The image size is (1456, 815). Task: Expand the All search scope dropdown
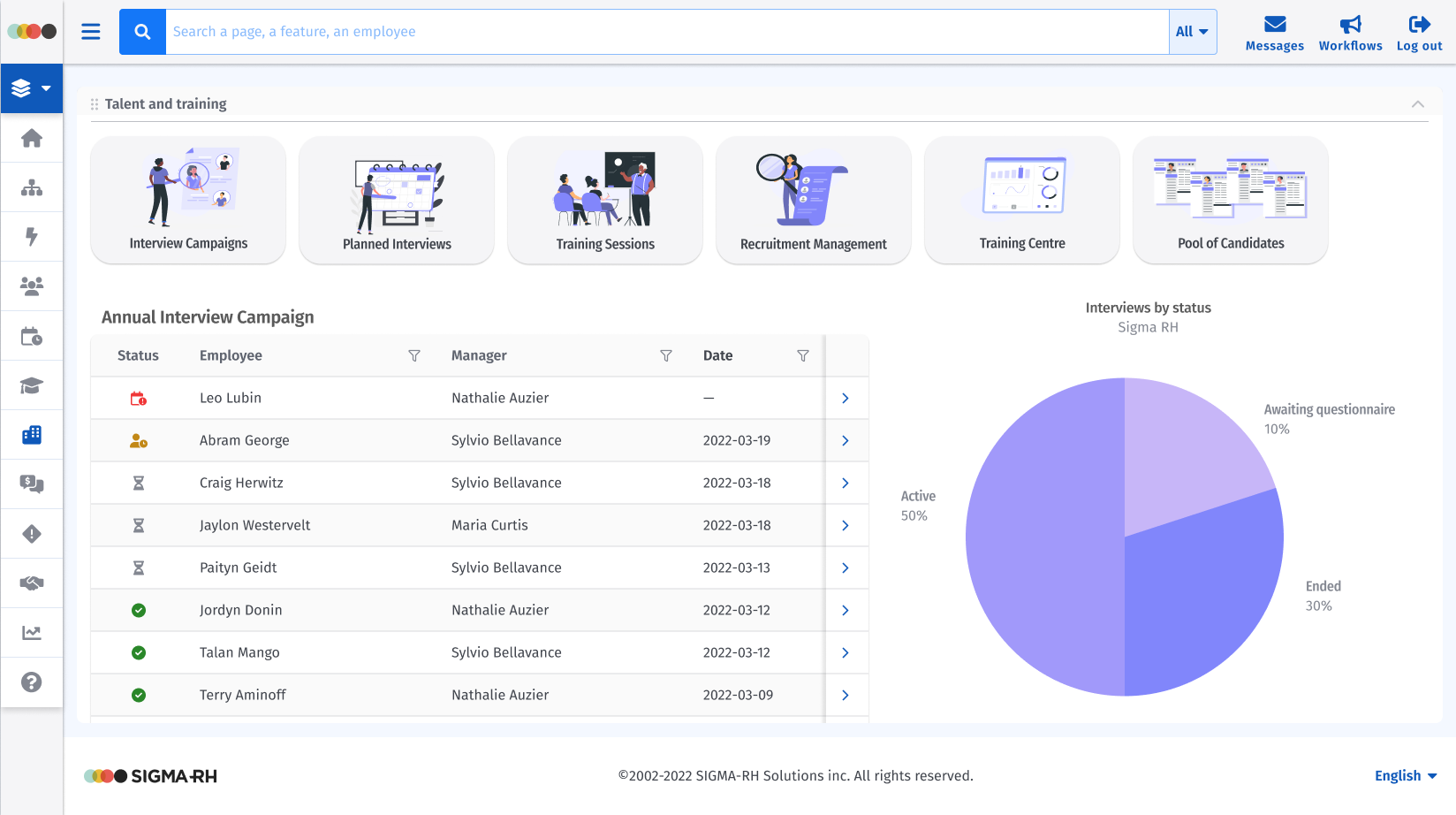(1192, 32)
